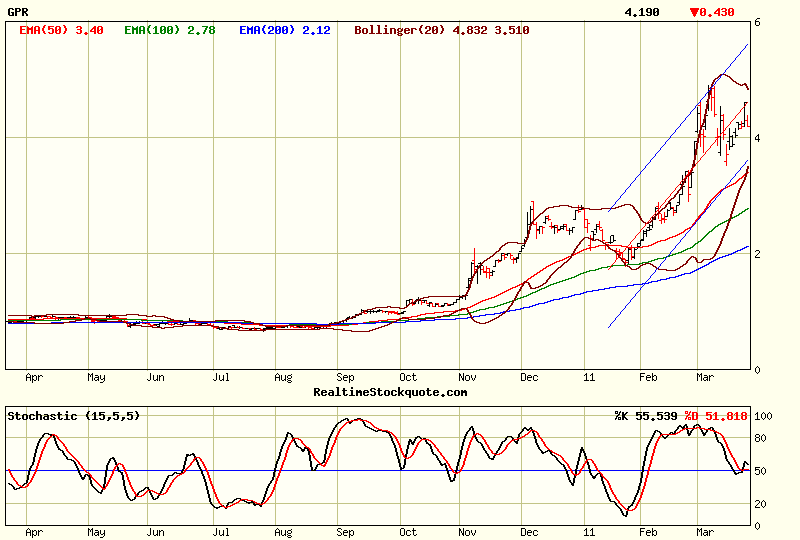Click the stochastic axis label 20
This screenshot has width=800, height=540.
(x=760, y=504)
